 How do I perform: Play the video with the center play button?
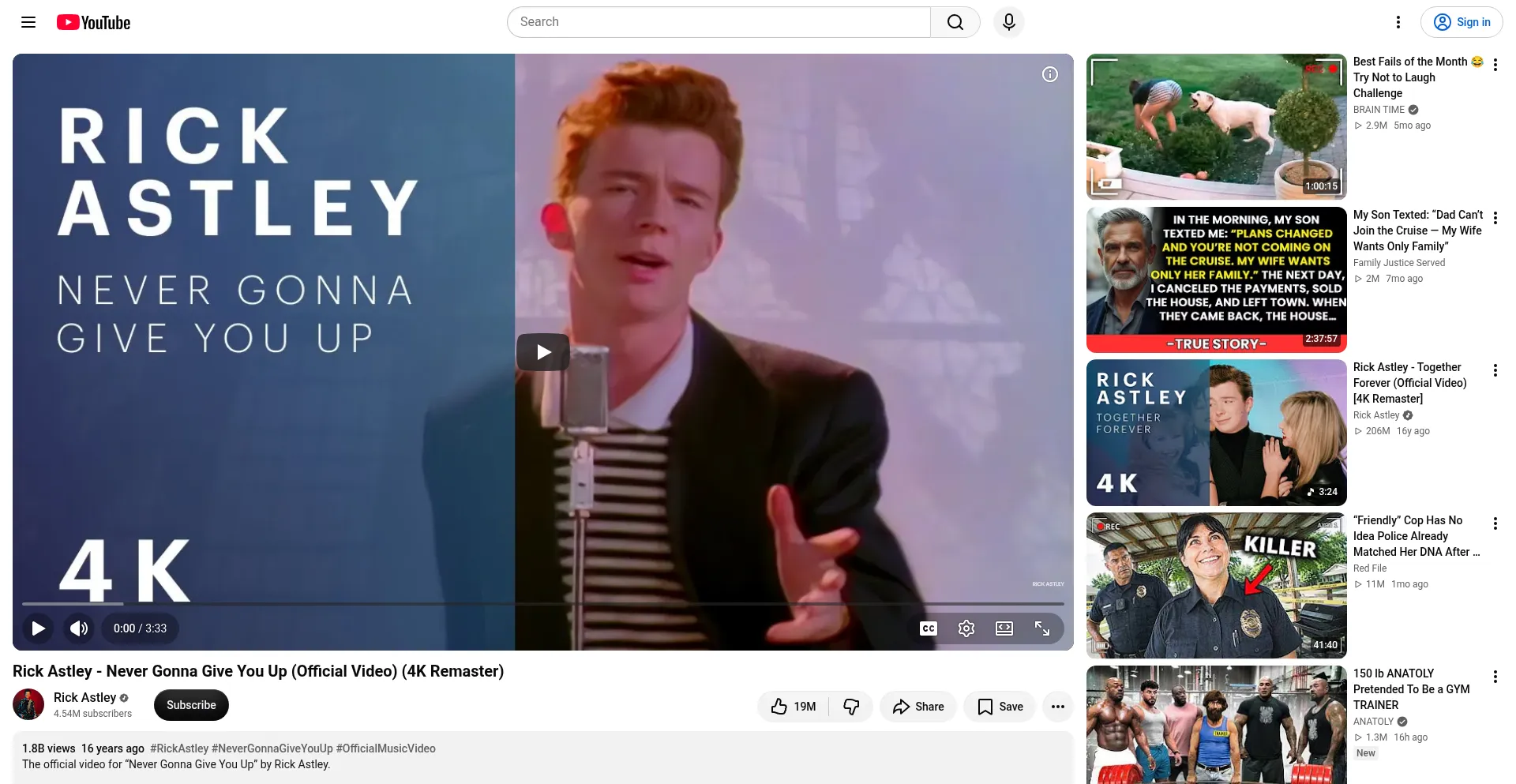[543, 352]
